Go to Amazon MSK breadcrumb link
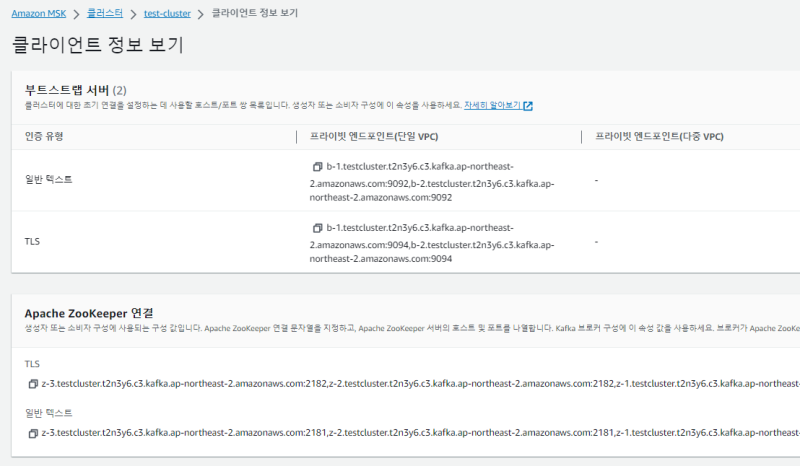The image size is (800, 466). click(x=39, y=14)
